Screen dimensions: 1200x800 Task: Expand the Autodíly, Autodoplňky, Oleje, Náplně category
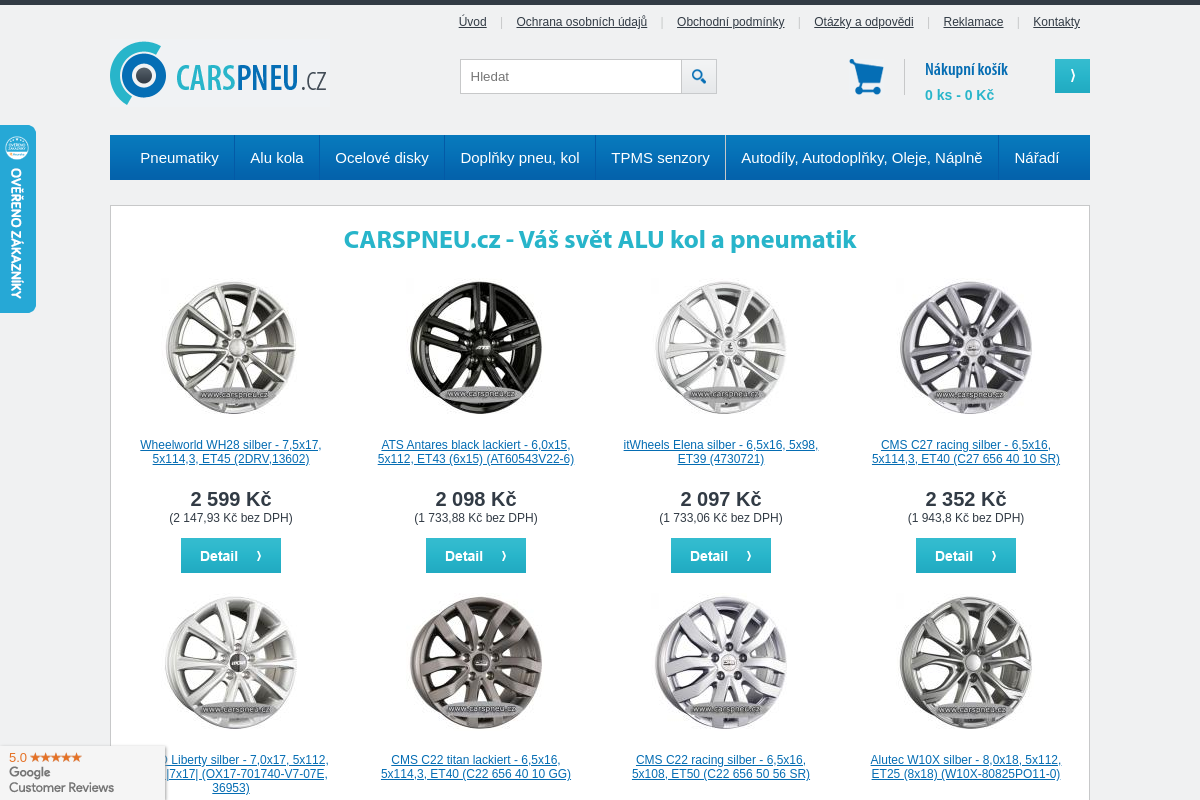click(860, 157)
